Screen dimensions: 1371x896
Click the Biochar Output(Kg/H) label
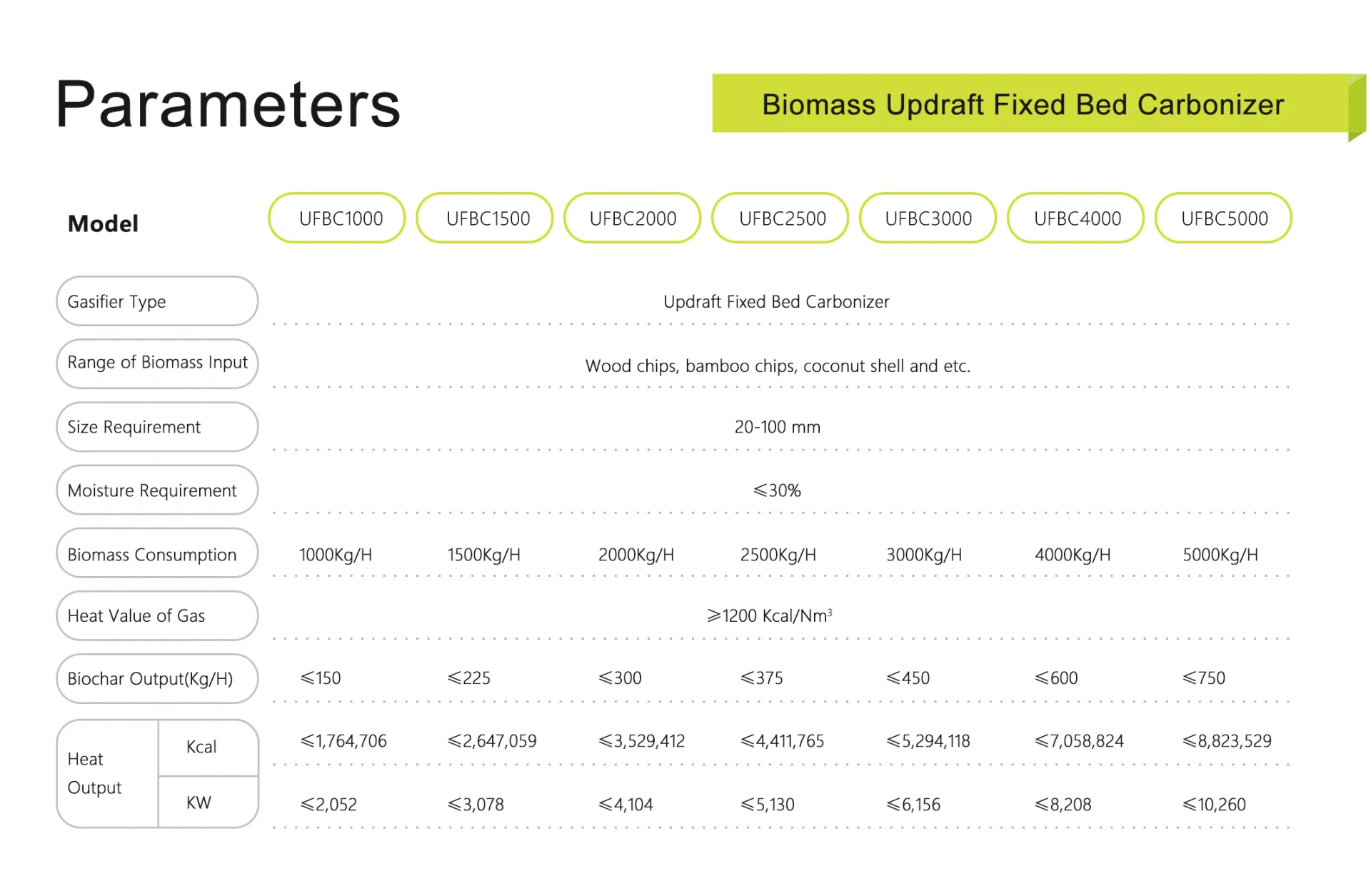[x=157, y=678]
